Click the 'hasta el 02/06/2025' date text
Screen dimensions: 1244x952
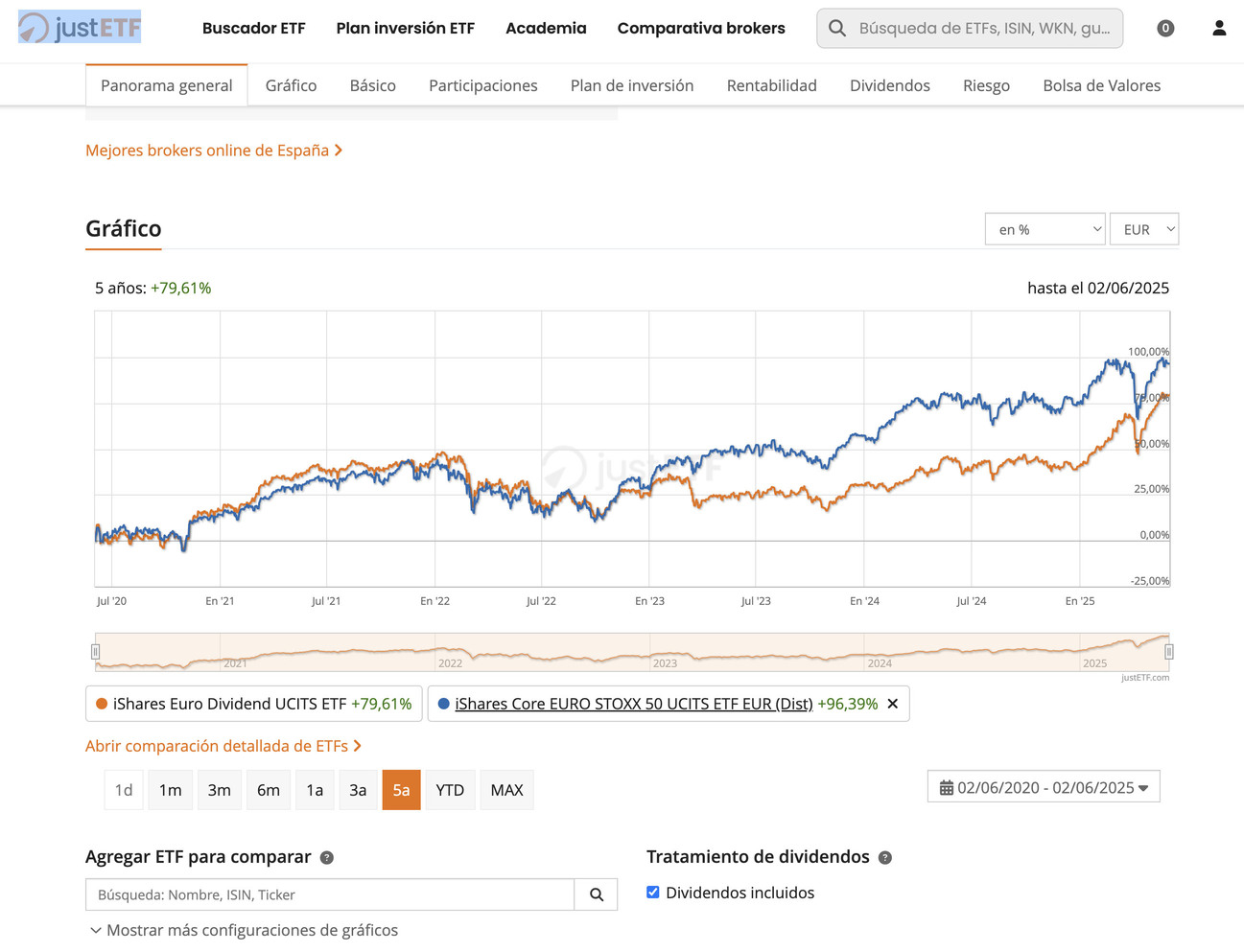(x=1098, y=288)
